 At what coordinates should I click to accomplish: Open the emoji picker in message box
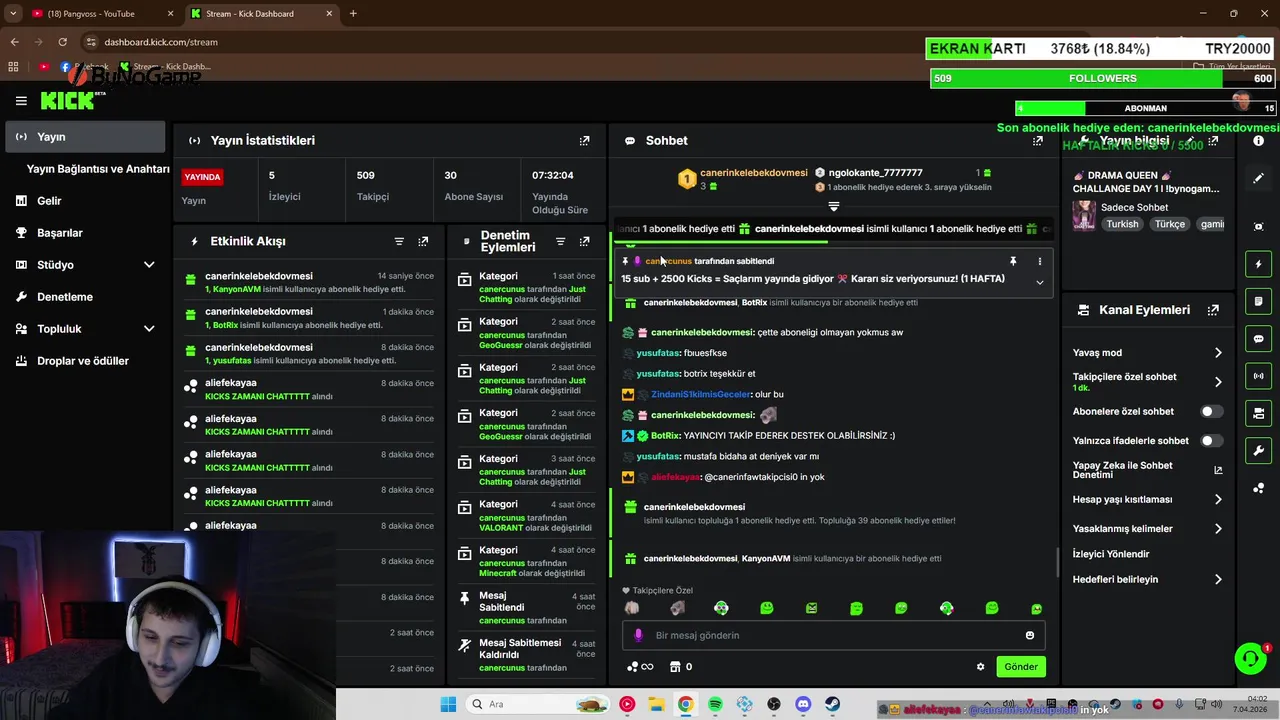point(1029,635)
